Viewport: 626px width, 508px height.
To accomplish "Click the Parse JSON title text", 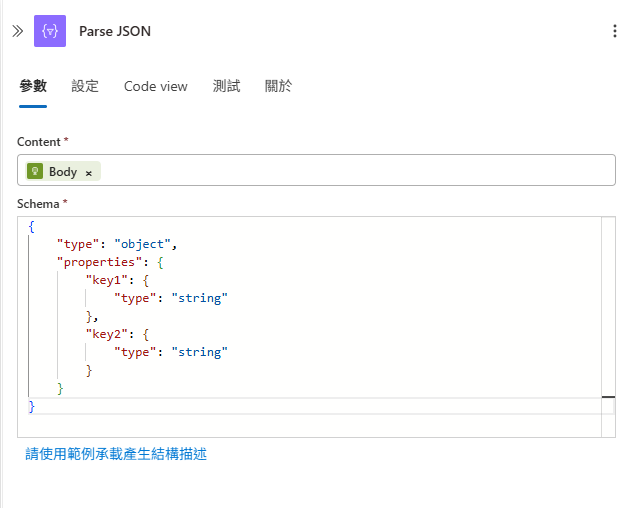I will tap(115, 31).
